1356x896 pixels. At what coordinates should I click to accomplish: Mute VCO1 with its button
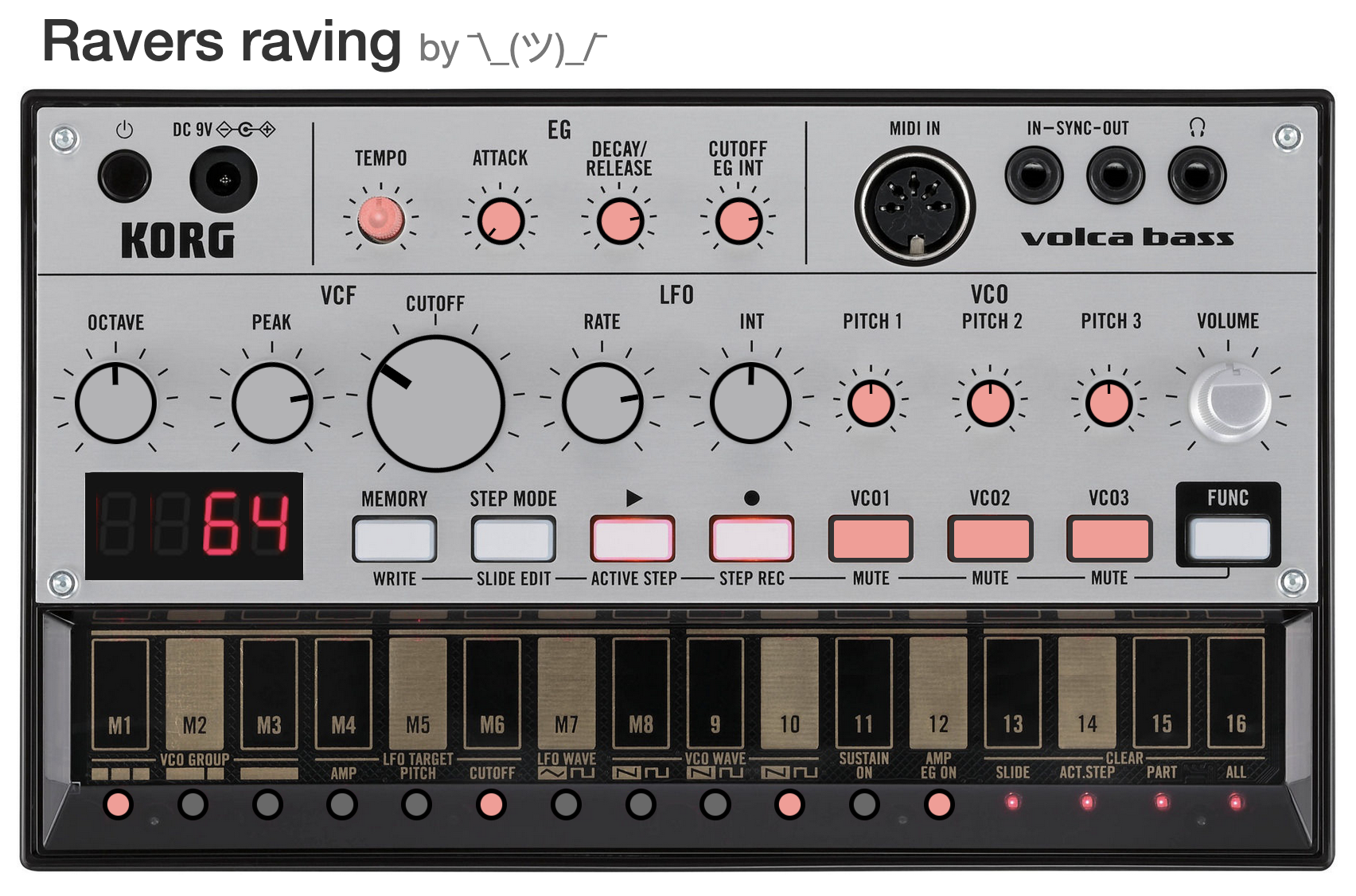pos(870,539)
